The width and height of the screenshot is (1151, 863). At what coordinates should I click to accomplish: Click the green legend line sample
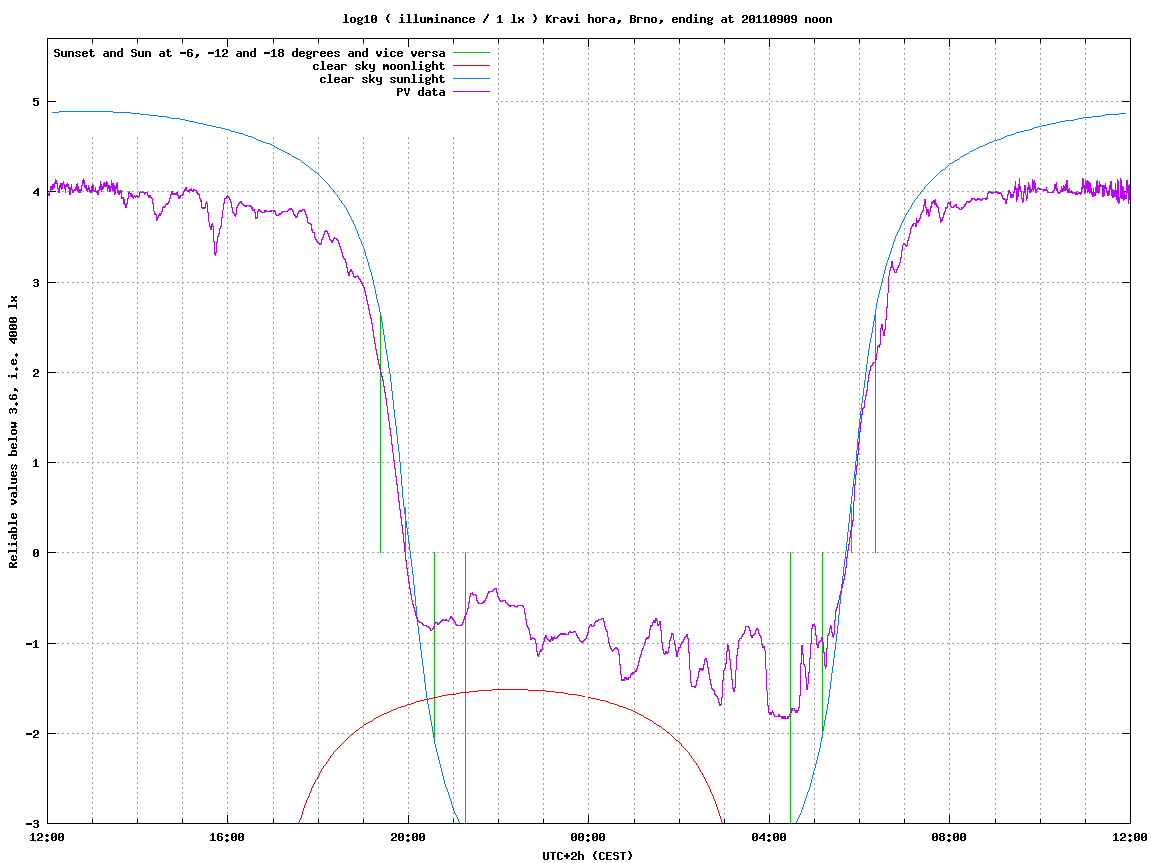(471, 53)
